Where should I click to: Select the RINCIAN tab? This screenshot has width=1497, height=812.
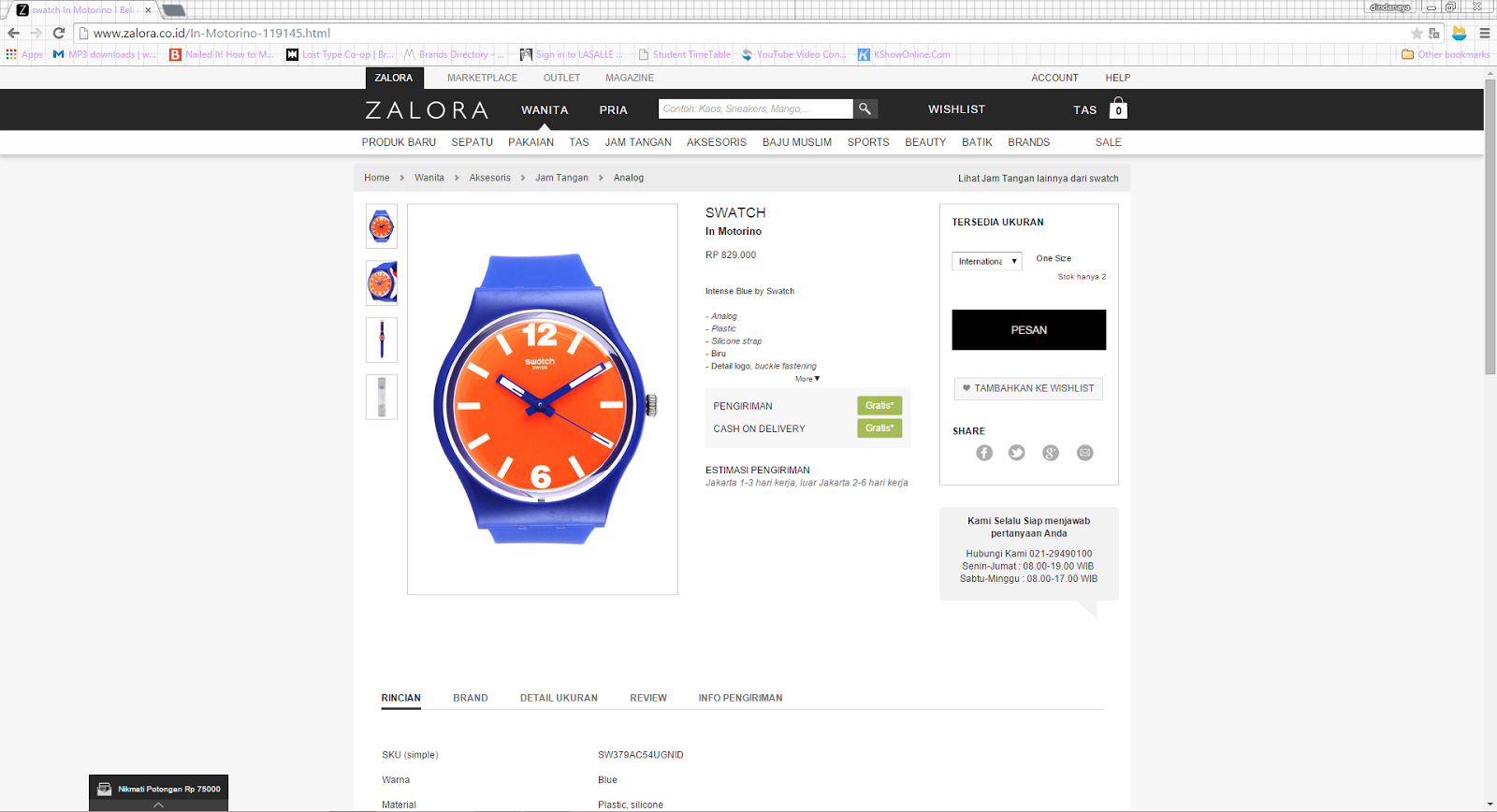pos(401,698)
